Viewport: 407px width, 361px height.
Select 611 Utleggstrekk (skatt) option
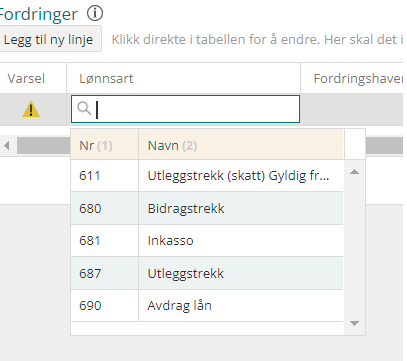(207, 175)
